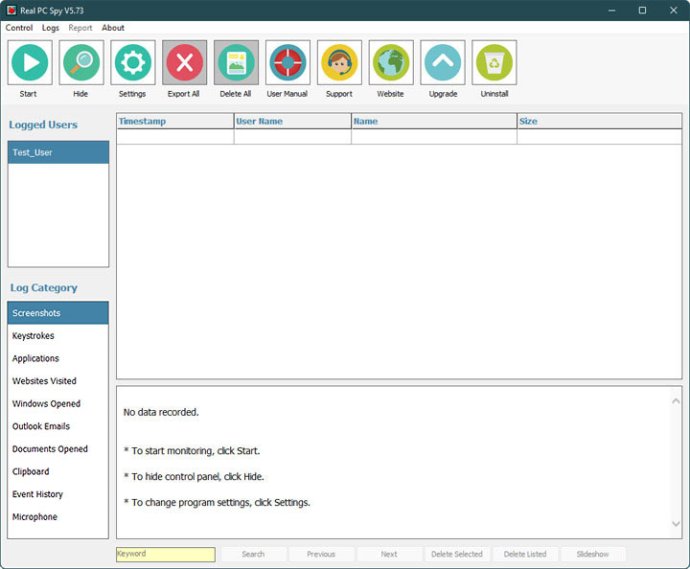Image resolution: width=690 pixels, height=569 pixels.
Task: Click the Export All red X icon
Action: (x=184, y=62)
